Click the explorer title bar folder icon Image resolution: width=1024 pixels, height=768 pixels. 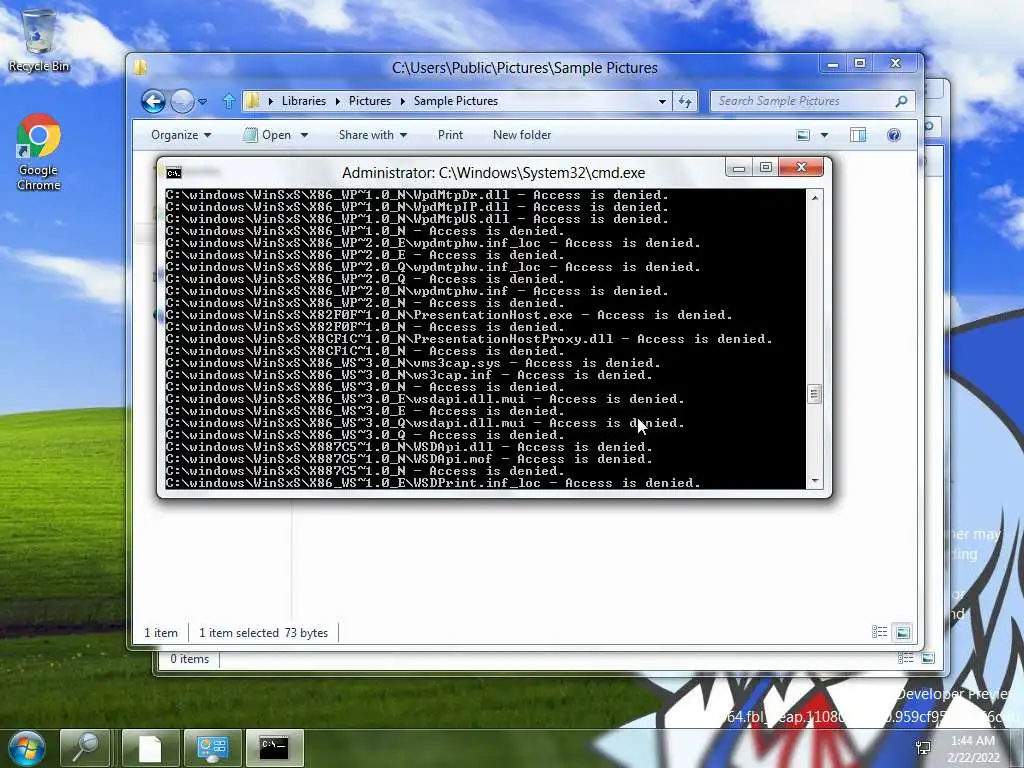[x=140, y=67]
